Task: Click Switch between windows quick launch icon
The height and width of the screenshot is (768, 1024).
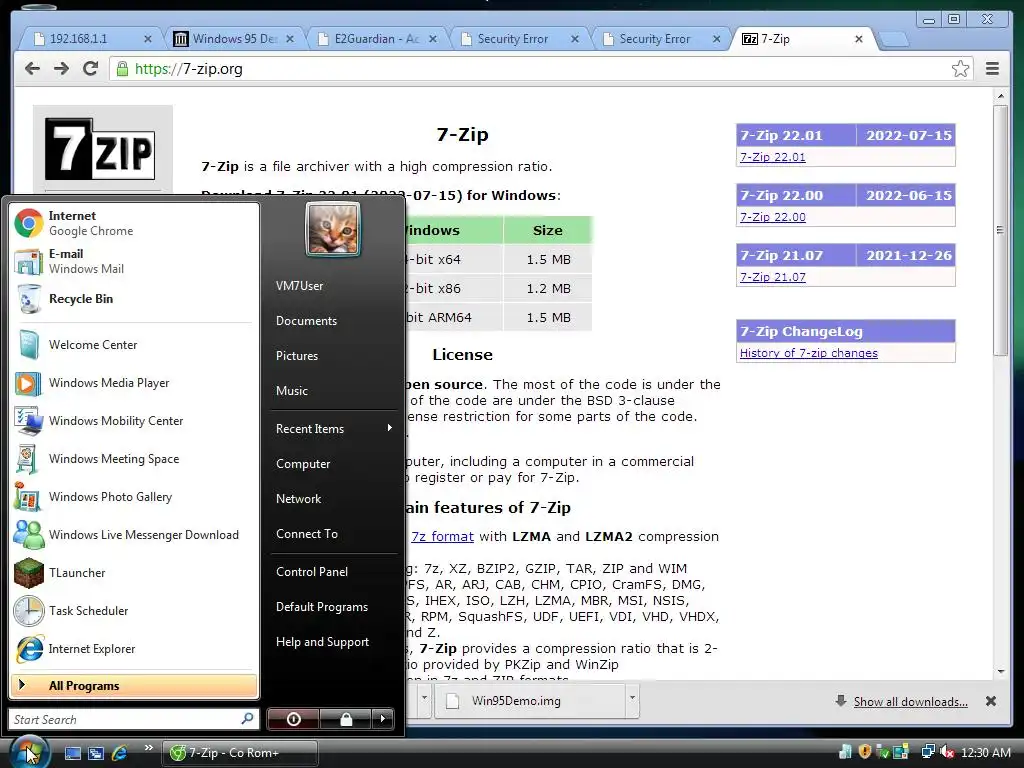Action: [x=96, y=753]
